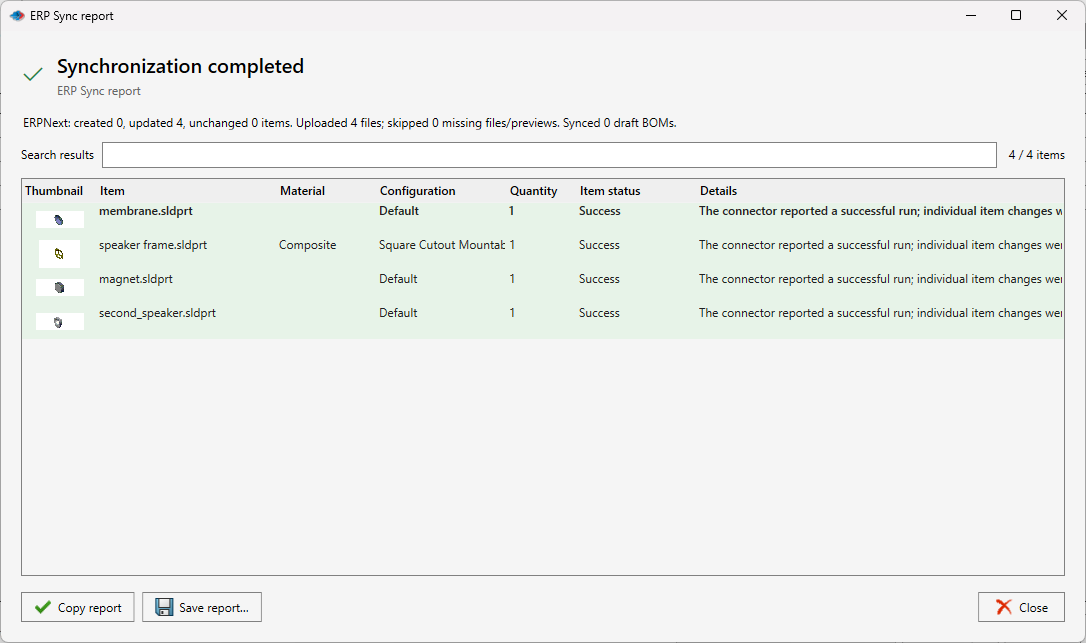Viewport: 1086px width, 643px height.
Task: Click Details text for speaker frame.sldprt row
Action: (x=880, y=245)
